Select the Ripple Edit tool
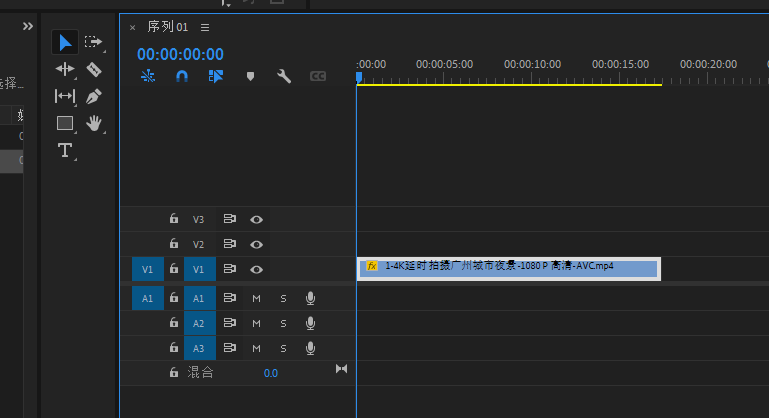 [65, 69]
